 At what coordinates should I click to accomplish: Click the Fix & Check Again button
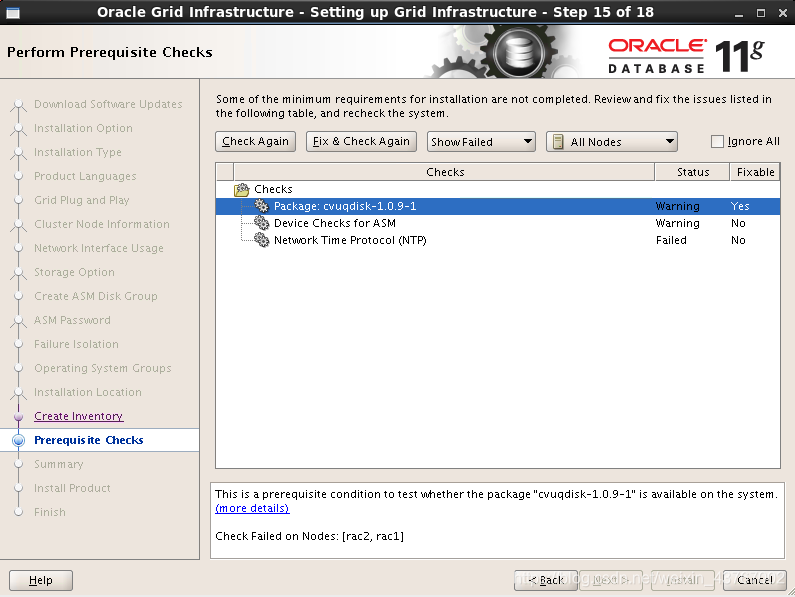pos(361,142)
